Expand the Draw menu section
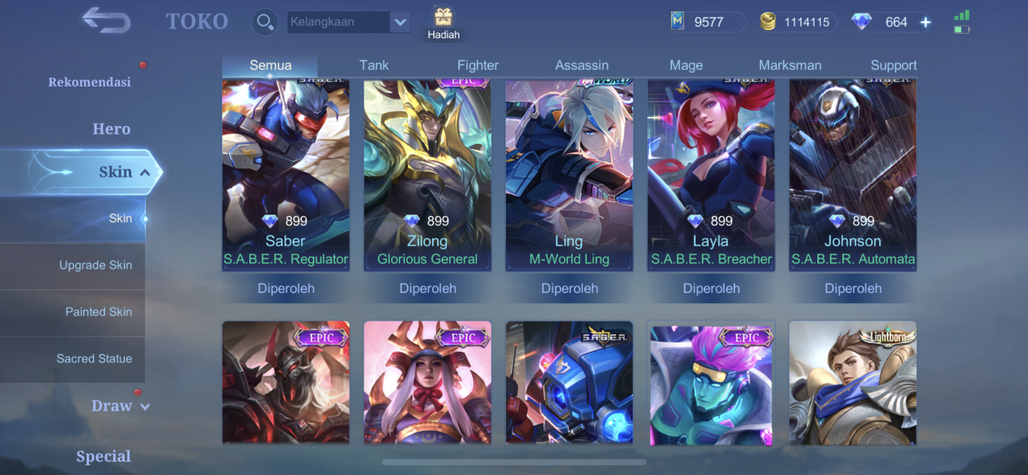Viewport: 1028px width, 475px height. 145,407
